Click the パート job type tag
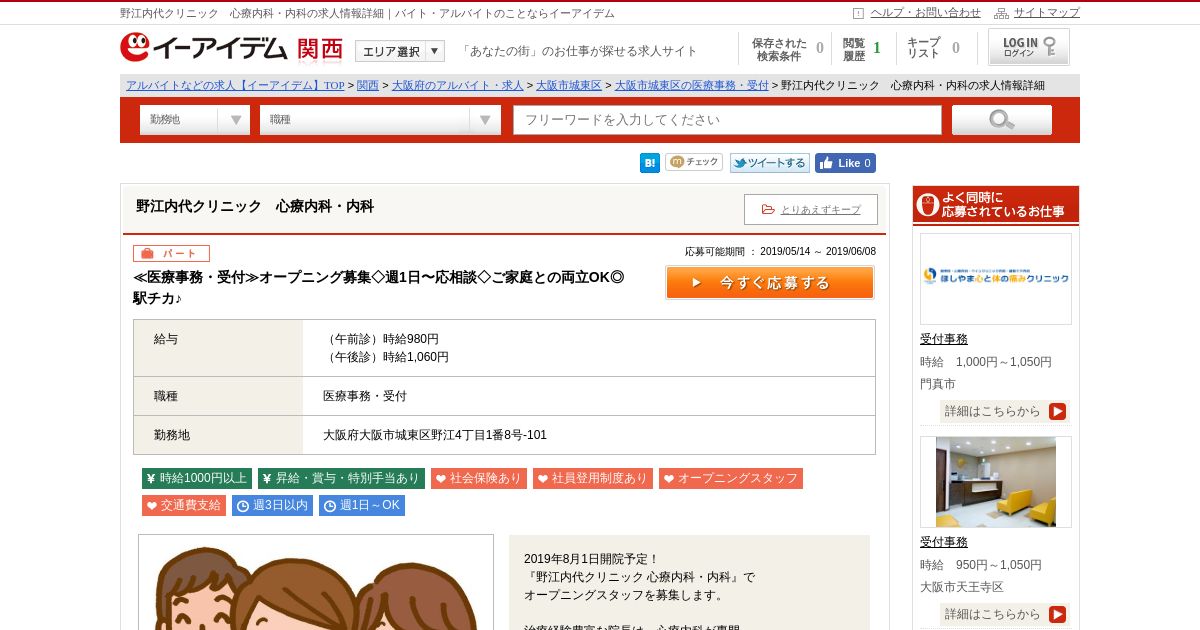Image resolution: width=1200 pixels, height=630 pixels. pos(171,253)
